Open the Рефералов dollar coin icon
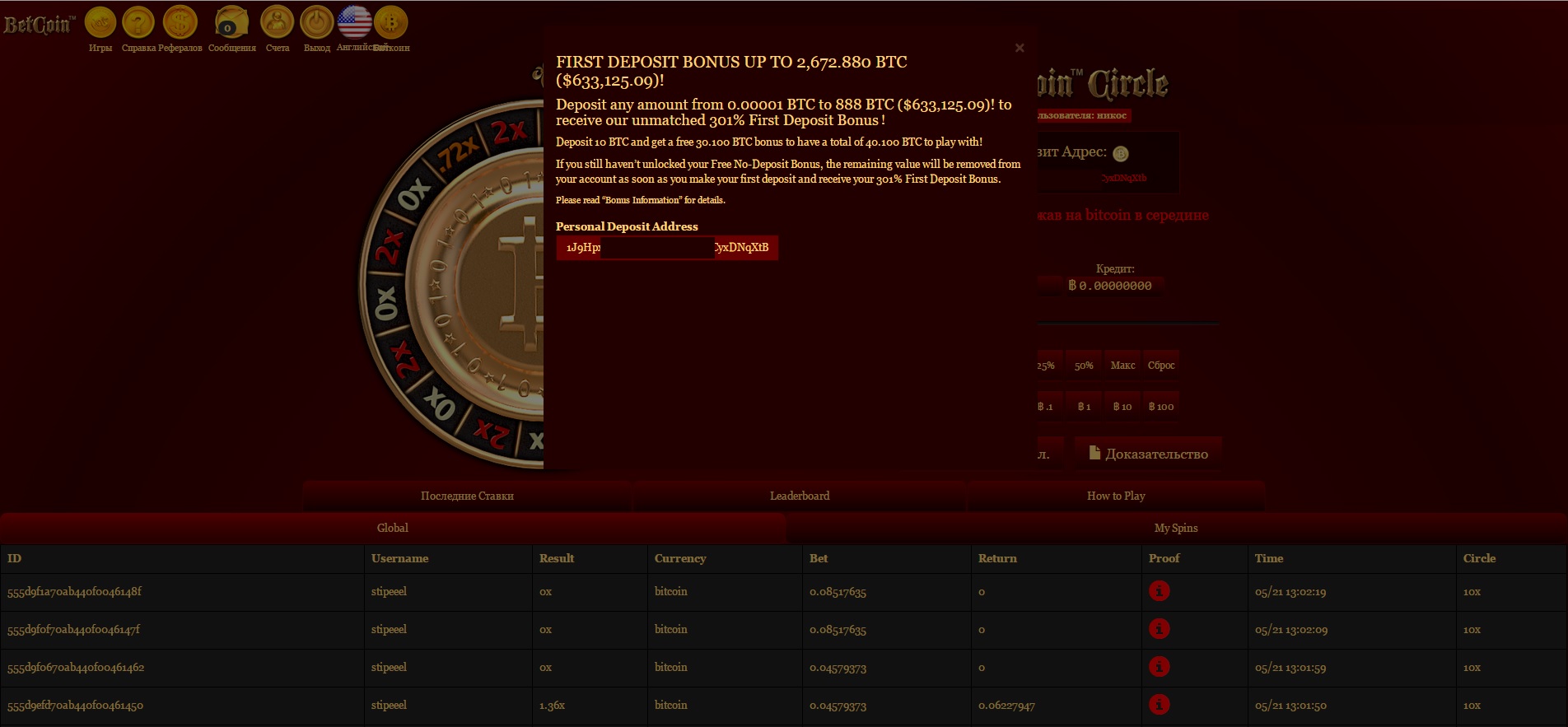 (180, 23)
